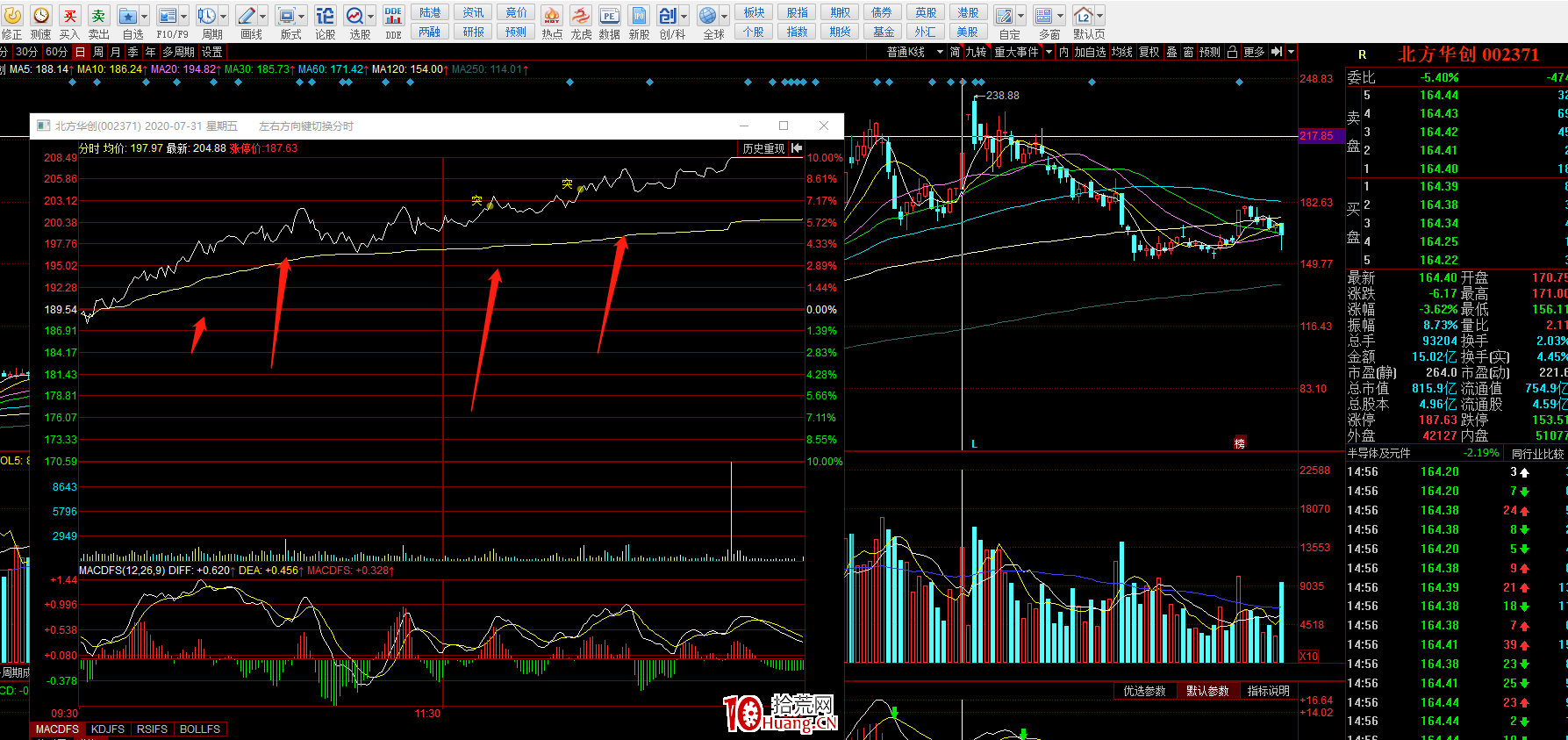Toggle the 九转 indicator

click(976, 52)
